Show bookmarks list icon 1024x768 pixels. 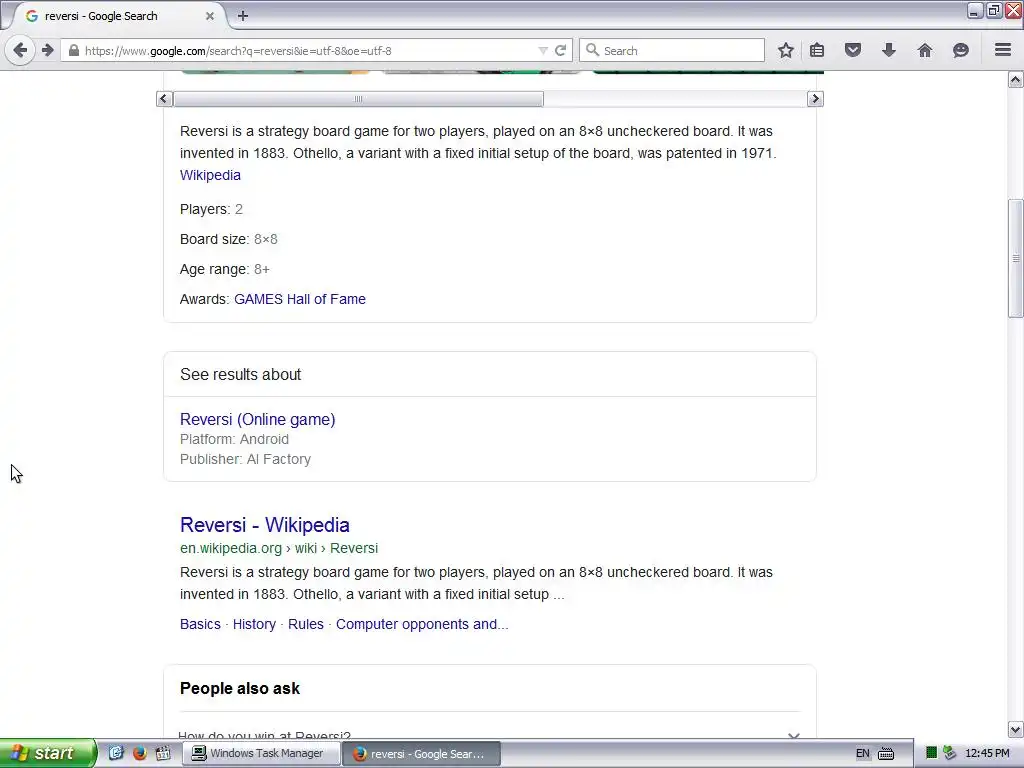(x=817, y=50)
